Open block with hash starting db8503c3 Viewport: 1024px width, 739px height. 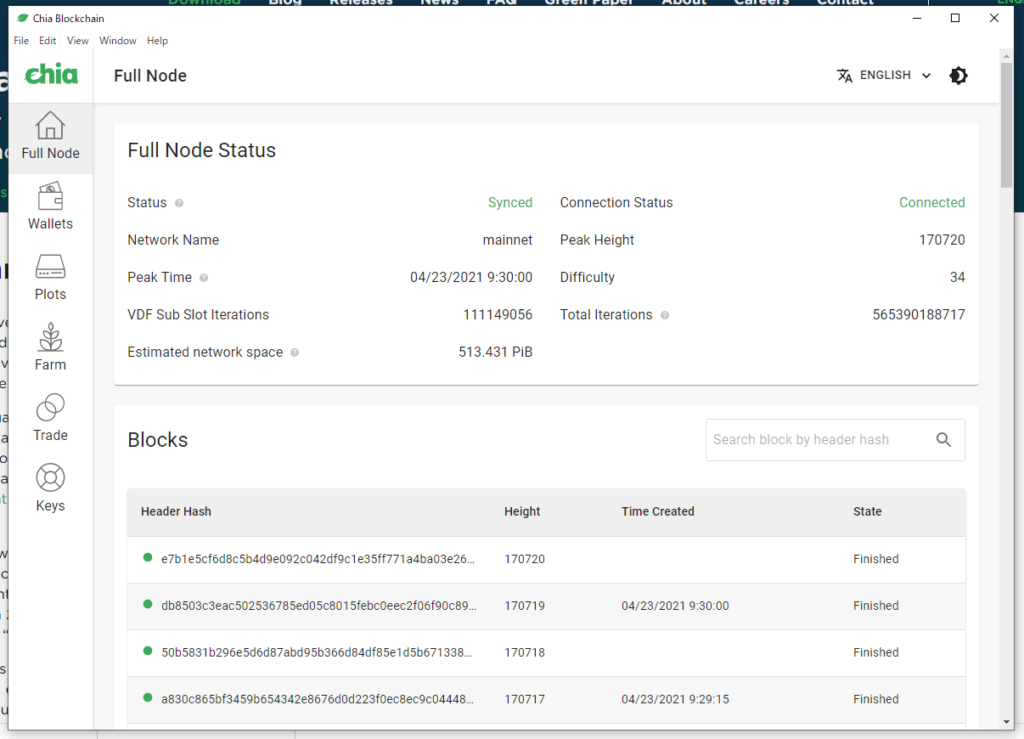click(x=318, y=606)
